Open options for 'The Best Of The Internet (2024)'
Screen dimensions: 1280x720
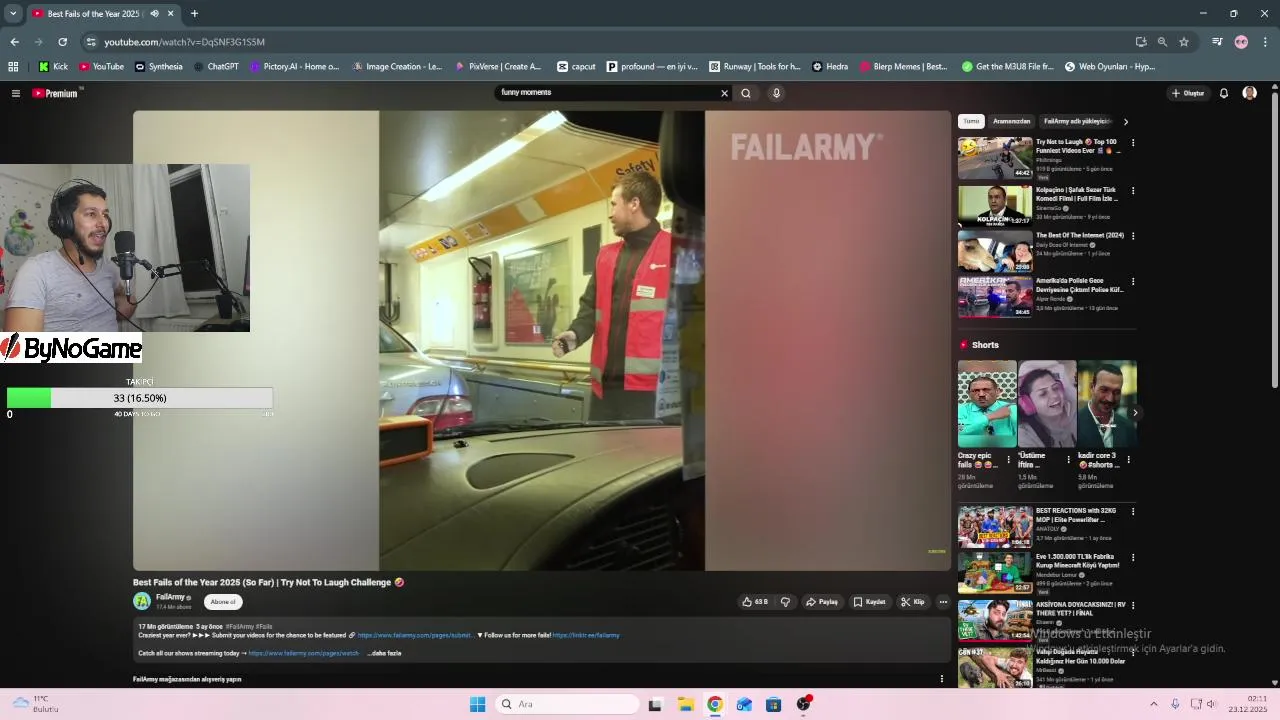coord(1133,236)
